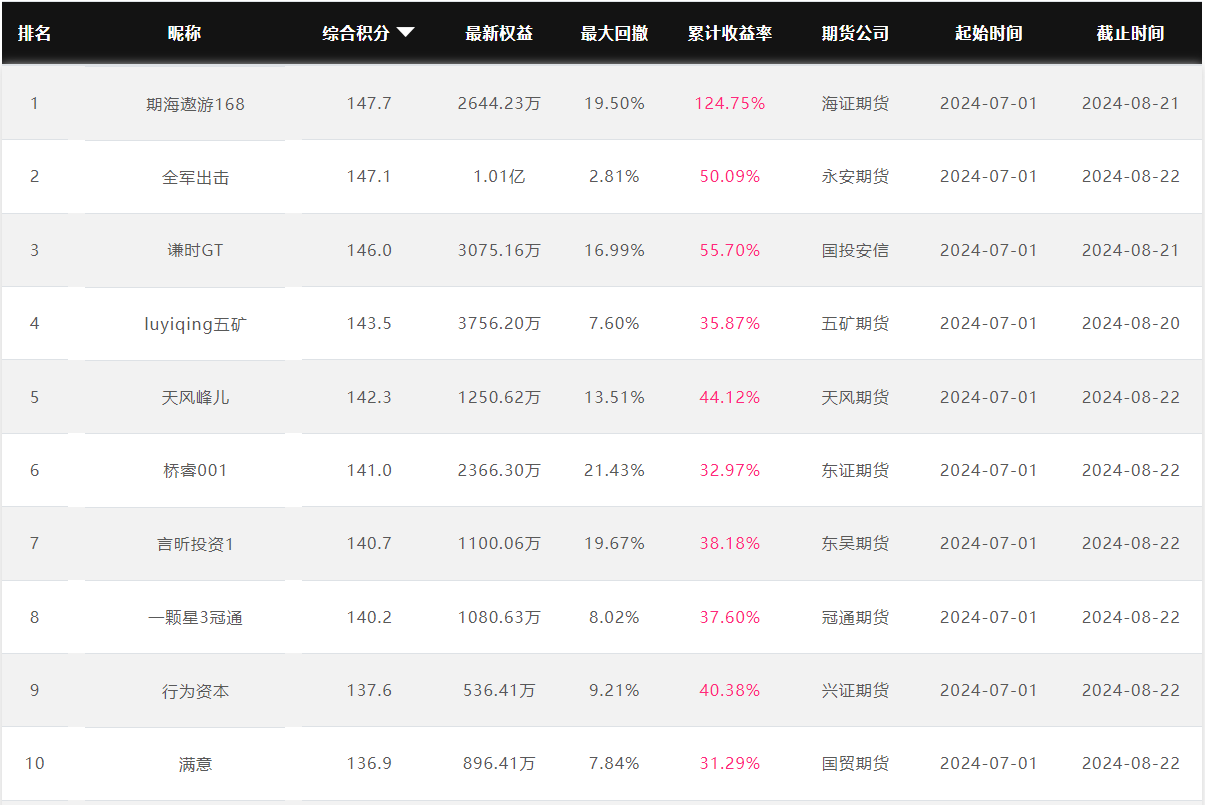Click equity value 896.41万
This screenshot has width=1205, height=805.
499,763
